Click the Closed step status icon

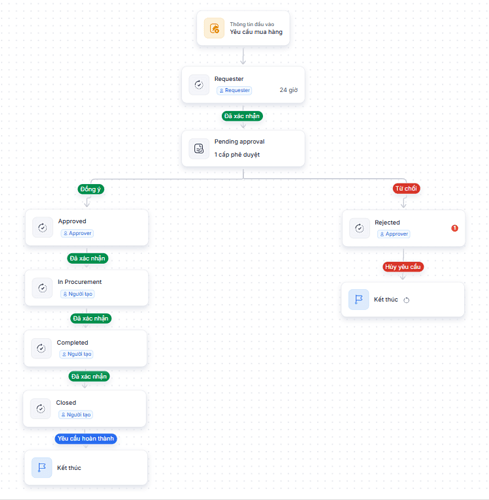click(41, 408)
